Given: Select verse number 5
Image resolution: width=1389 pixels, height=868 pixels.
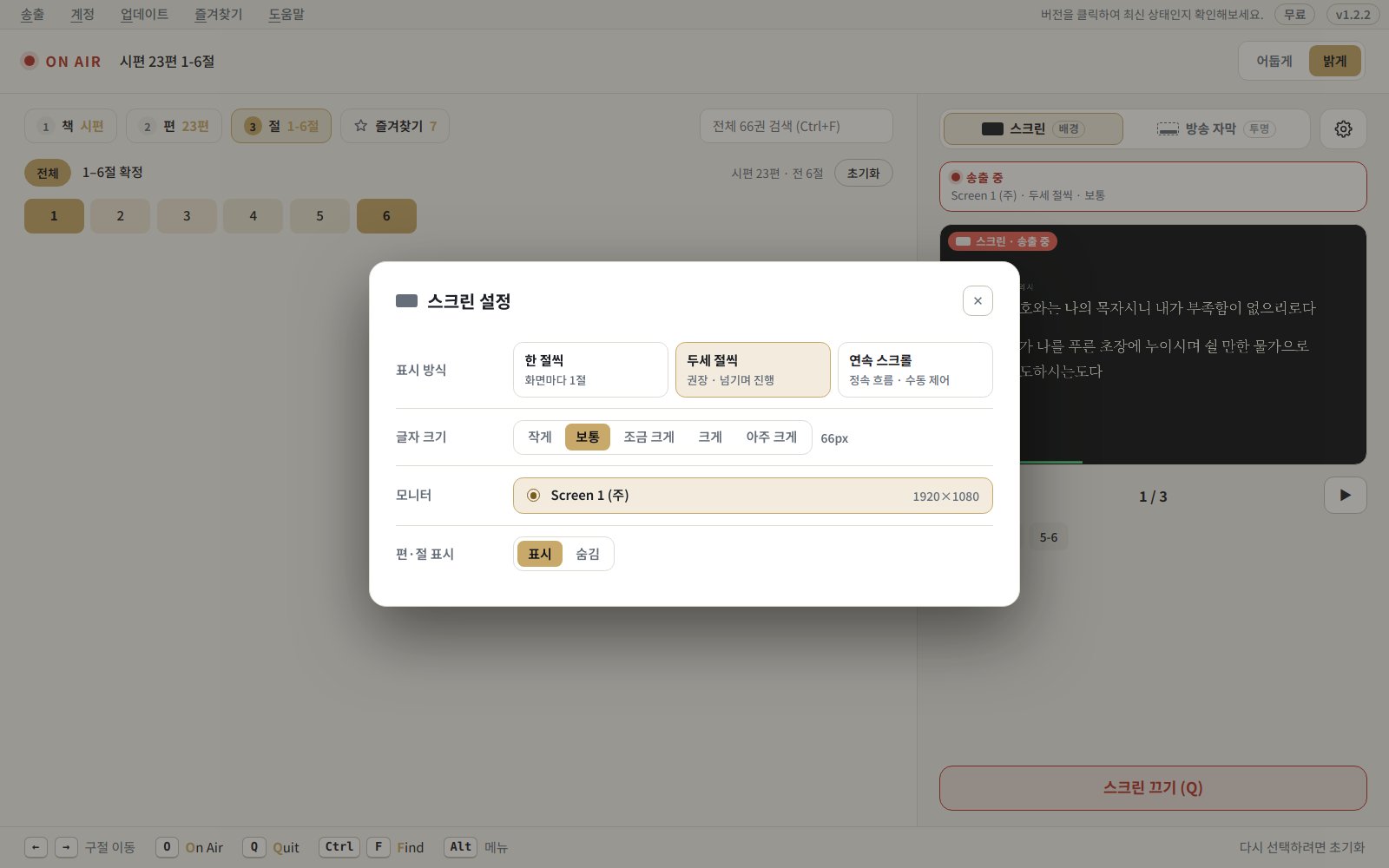Looking at the screenshot, I should pos(319,216).
